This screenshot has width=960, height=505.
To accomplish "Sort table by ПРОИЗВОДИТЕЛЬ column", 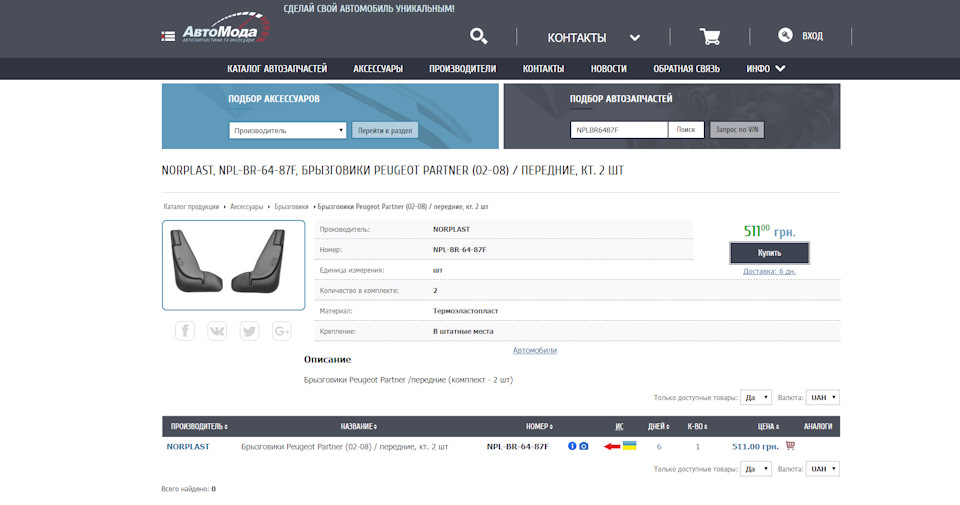I will (199, 427).
